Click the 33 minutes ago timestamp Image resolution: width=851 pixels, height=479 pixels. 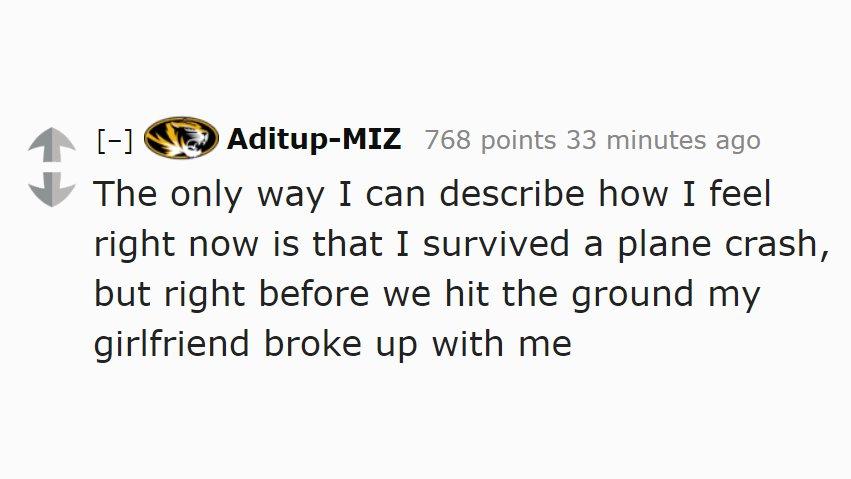tap(663, 141)
